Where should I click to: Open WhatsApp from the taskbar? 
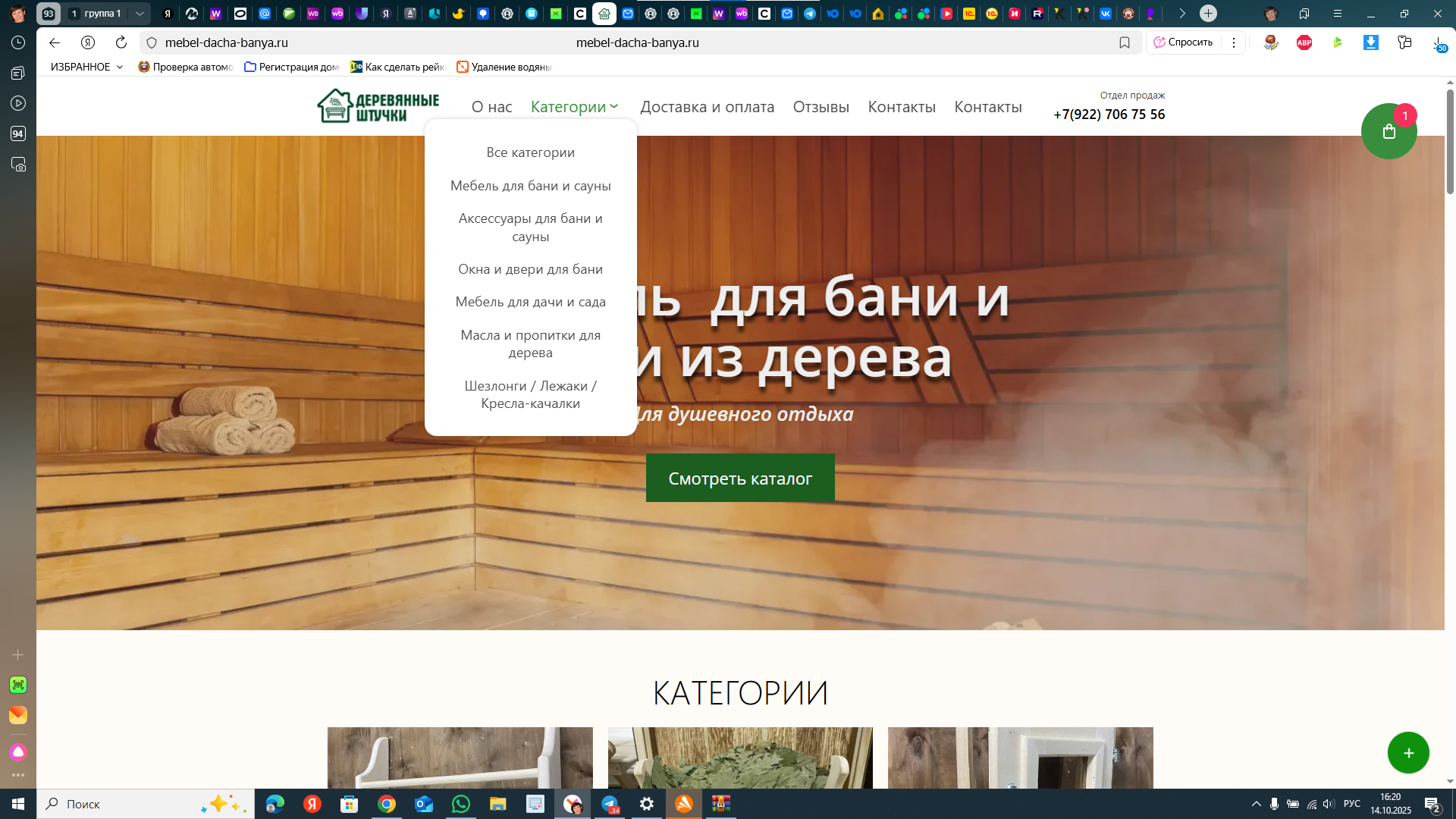460,804
